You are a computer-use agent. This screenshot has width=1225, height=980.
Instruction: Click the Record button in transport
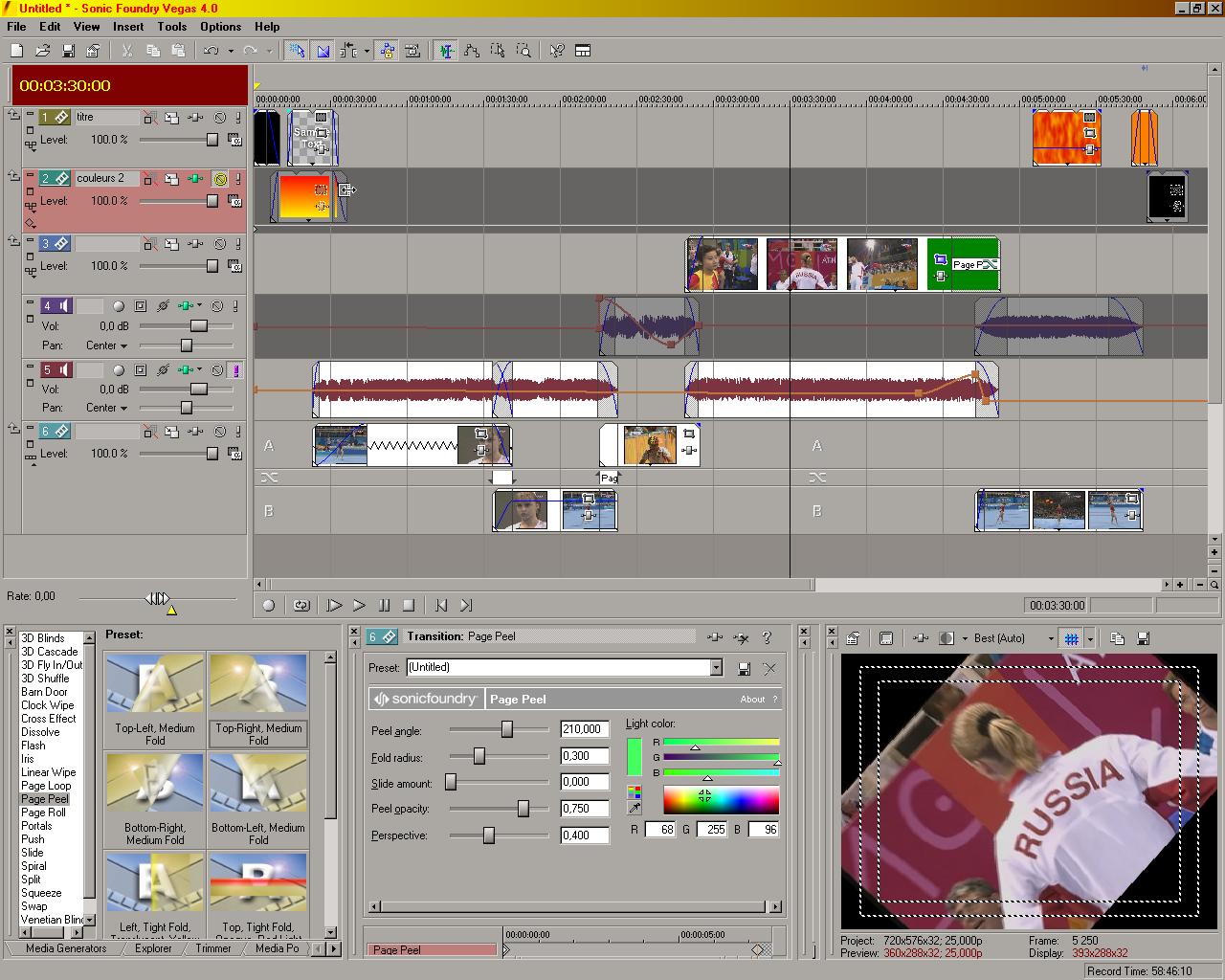tap(269, 605)
